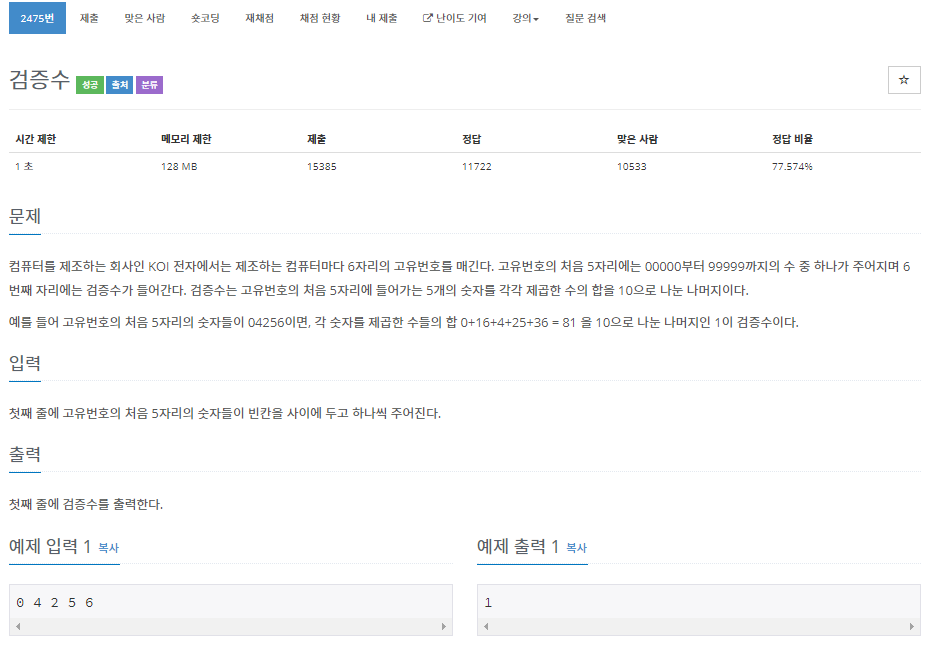This screenshot has width=950, height=657.
Task: Click the submission count 15385
Action: pos(322,167)
